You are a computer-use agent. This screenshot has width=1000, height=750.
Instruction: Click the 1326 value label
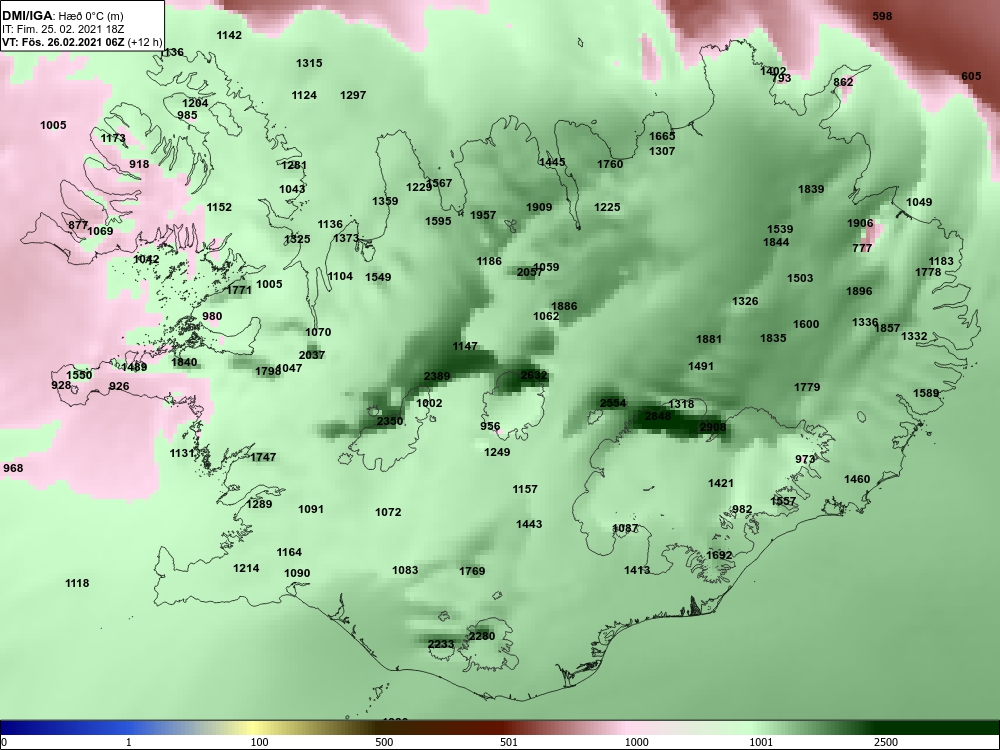coord(745,302)
